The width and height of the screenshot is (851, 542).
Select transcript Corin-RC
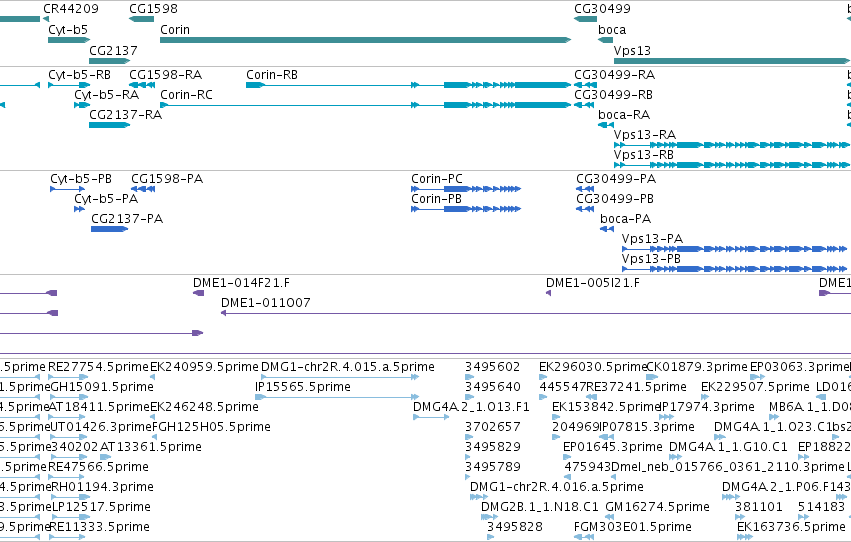[366, 105]
